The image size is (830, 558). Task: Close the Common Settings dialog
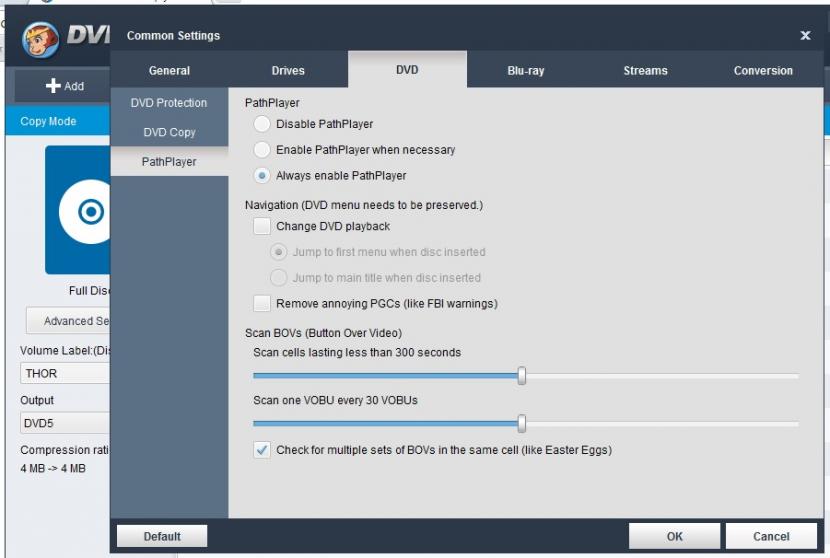point(805,35)
